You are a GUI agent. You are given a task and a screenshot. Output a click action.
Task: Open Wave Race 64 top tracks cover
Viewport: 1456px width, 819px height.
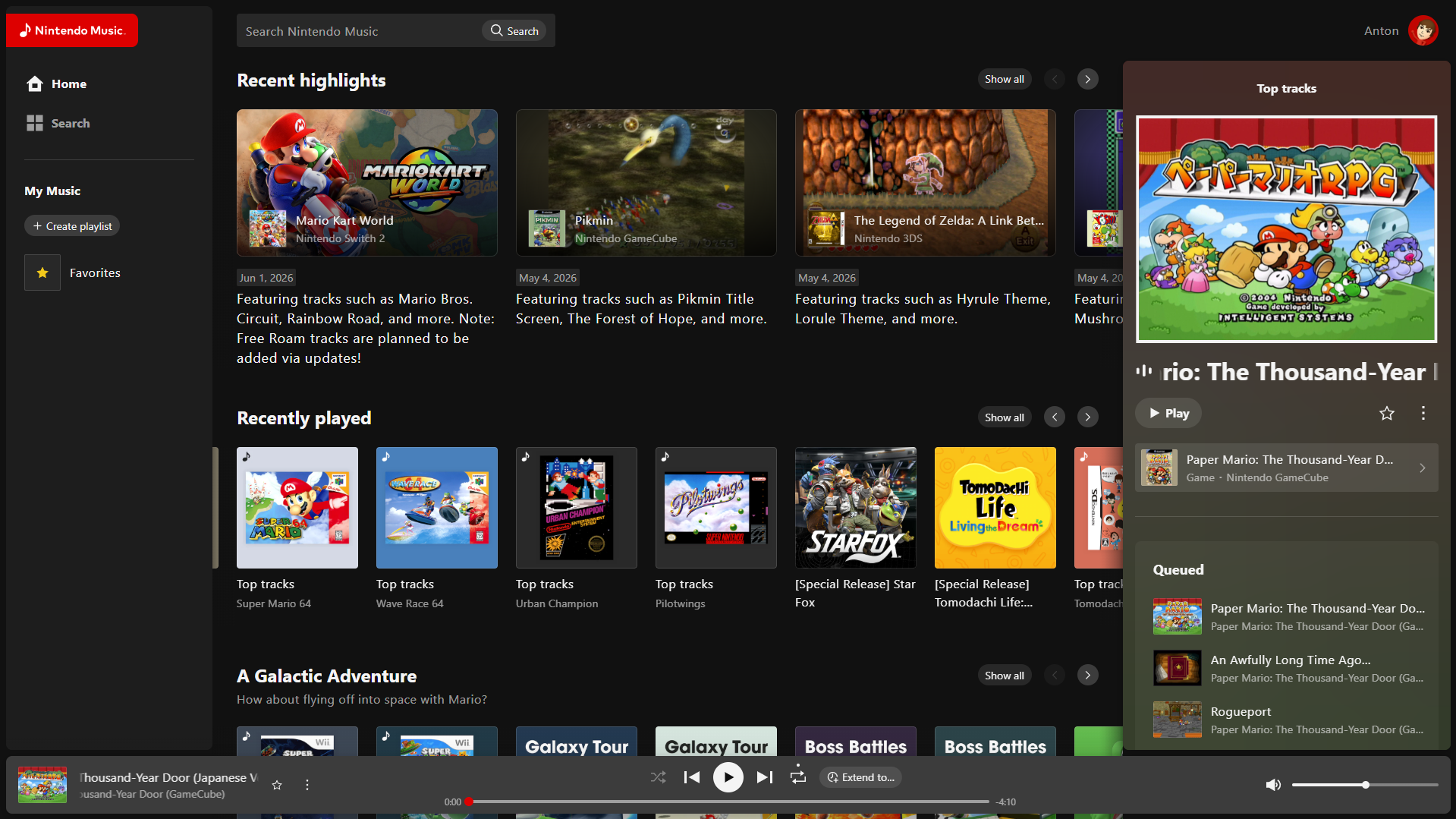[x=437, y=508]
